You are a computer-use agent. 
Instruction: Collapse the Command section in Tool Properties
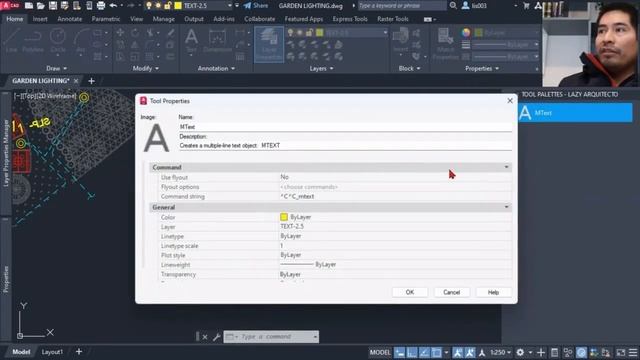tap(507, 167)
